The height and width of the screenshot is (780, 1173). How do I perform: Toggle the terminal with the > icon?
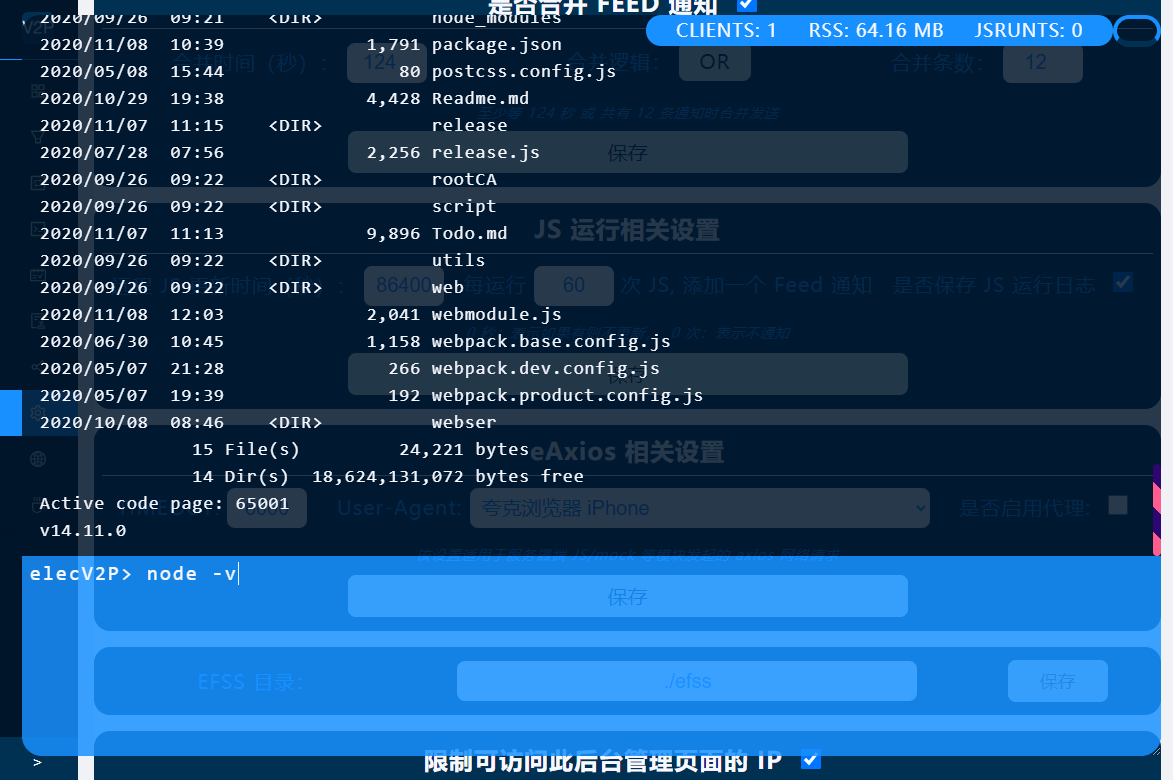coord(37,762)
